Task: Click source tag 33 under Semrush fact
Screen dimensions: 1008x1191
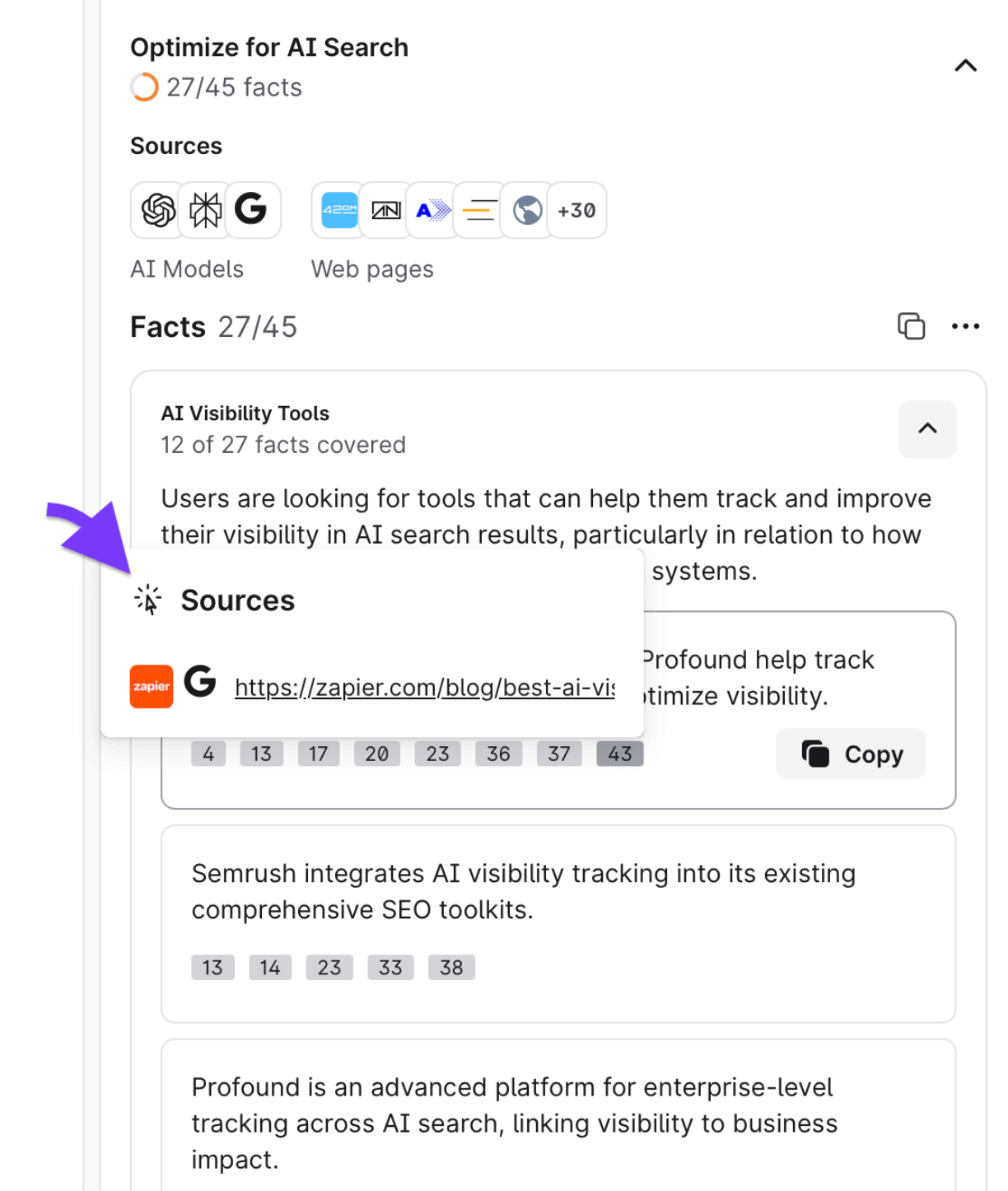Action: click(390, 967)
